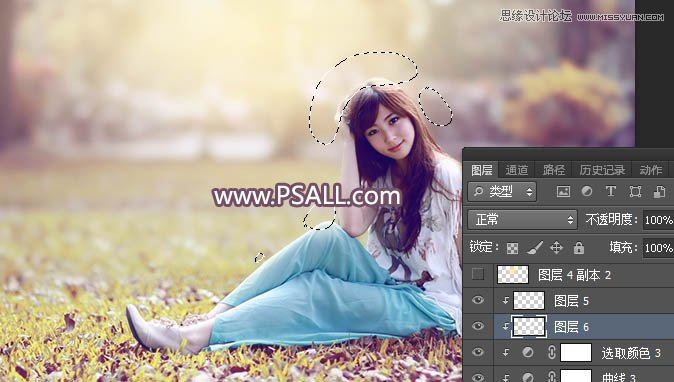Show hidden layer 图层 4 副本 2
Screen dimensions: 674x382
(x=478, y=274)
